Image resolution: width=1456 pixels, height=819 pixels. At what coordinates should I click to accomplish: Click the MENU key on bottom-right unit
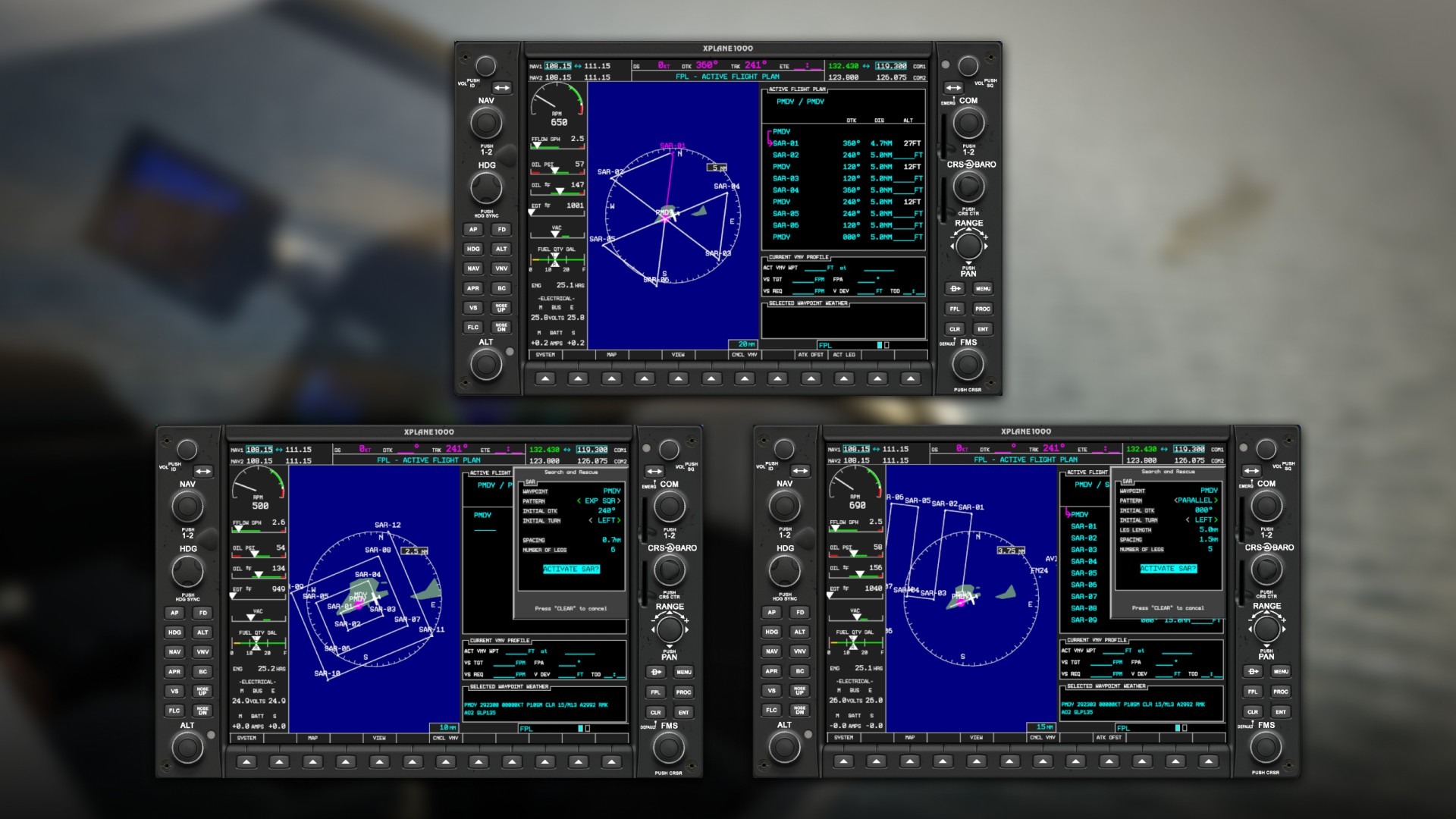[x=1281, y=671]
